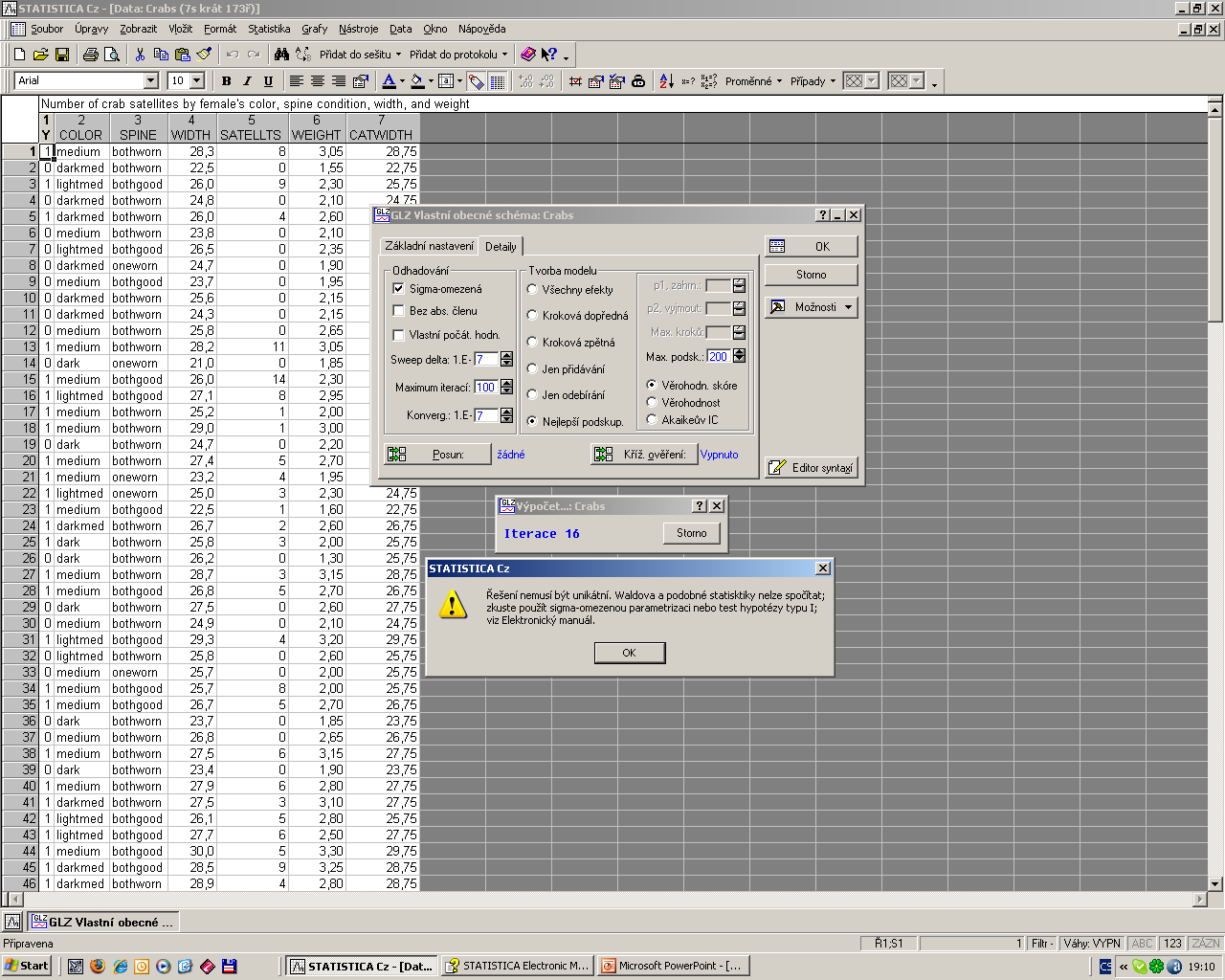Click the format painter brush icon
Screen dimensions: 1225x980
pos(203,55)
